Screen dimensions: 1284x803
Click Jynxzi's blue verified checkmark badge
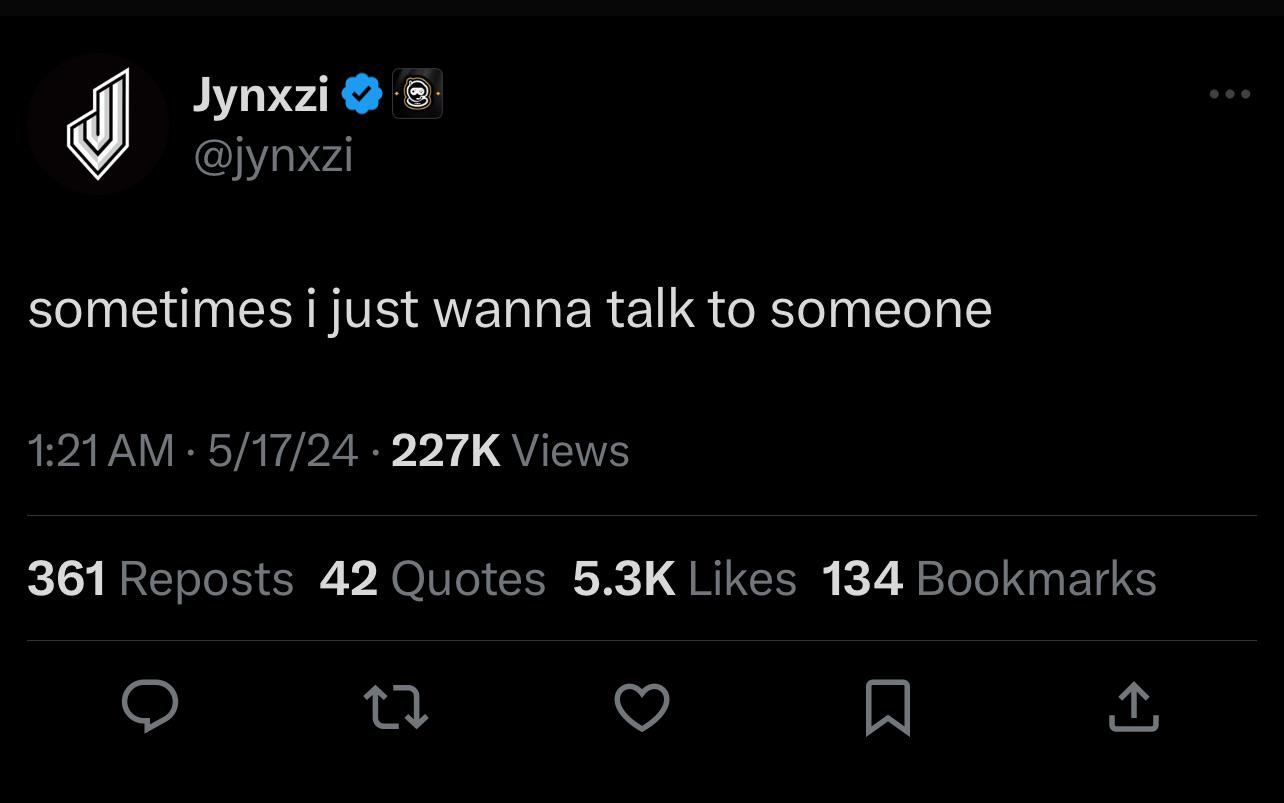(362, 93)
